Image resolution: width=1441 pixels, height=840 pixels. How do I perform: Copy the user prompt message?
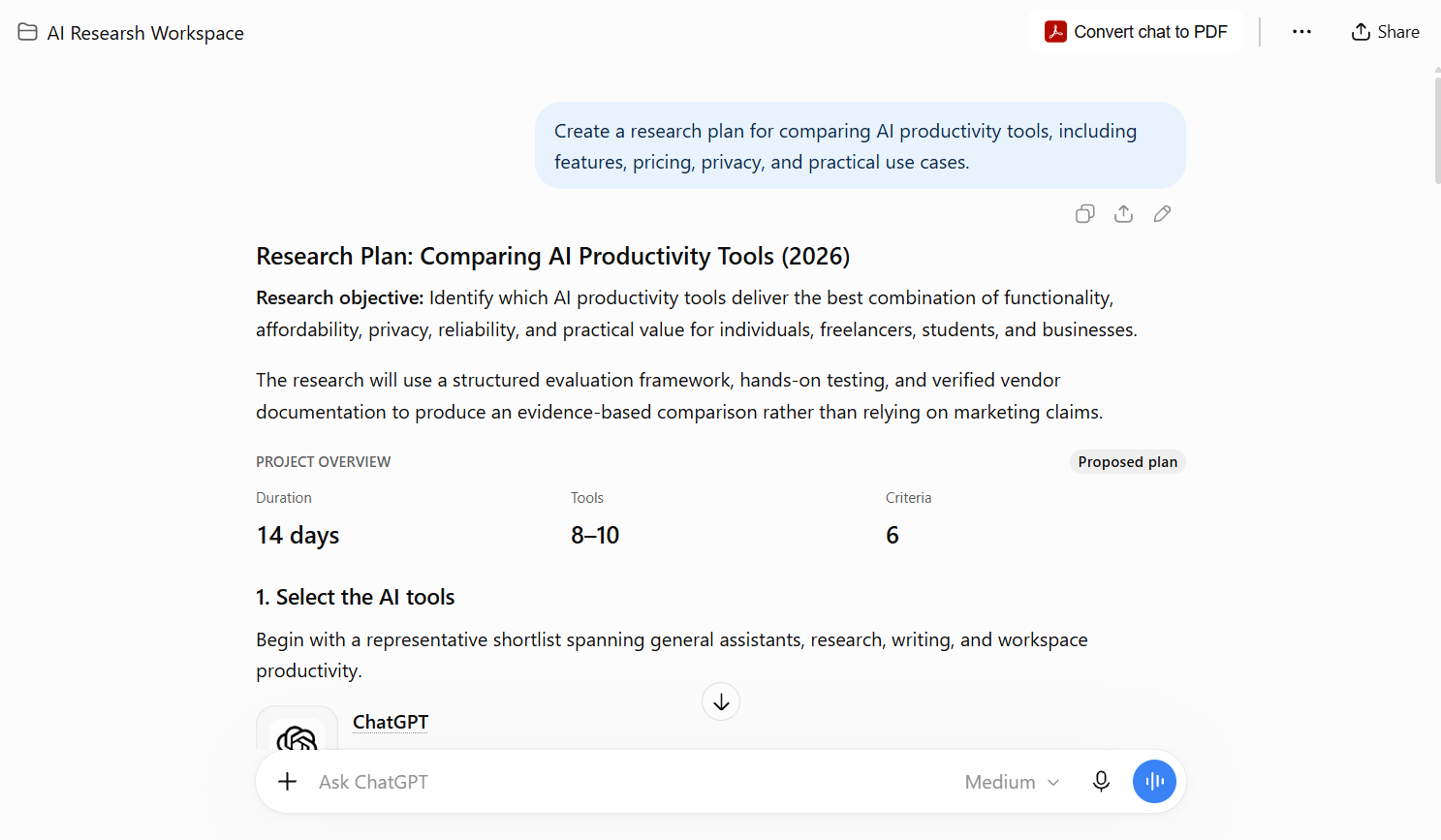point(1085,214)
